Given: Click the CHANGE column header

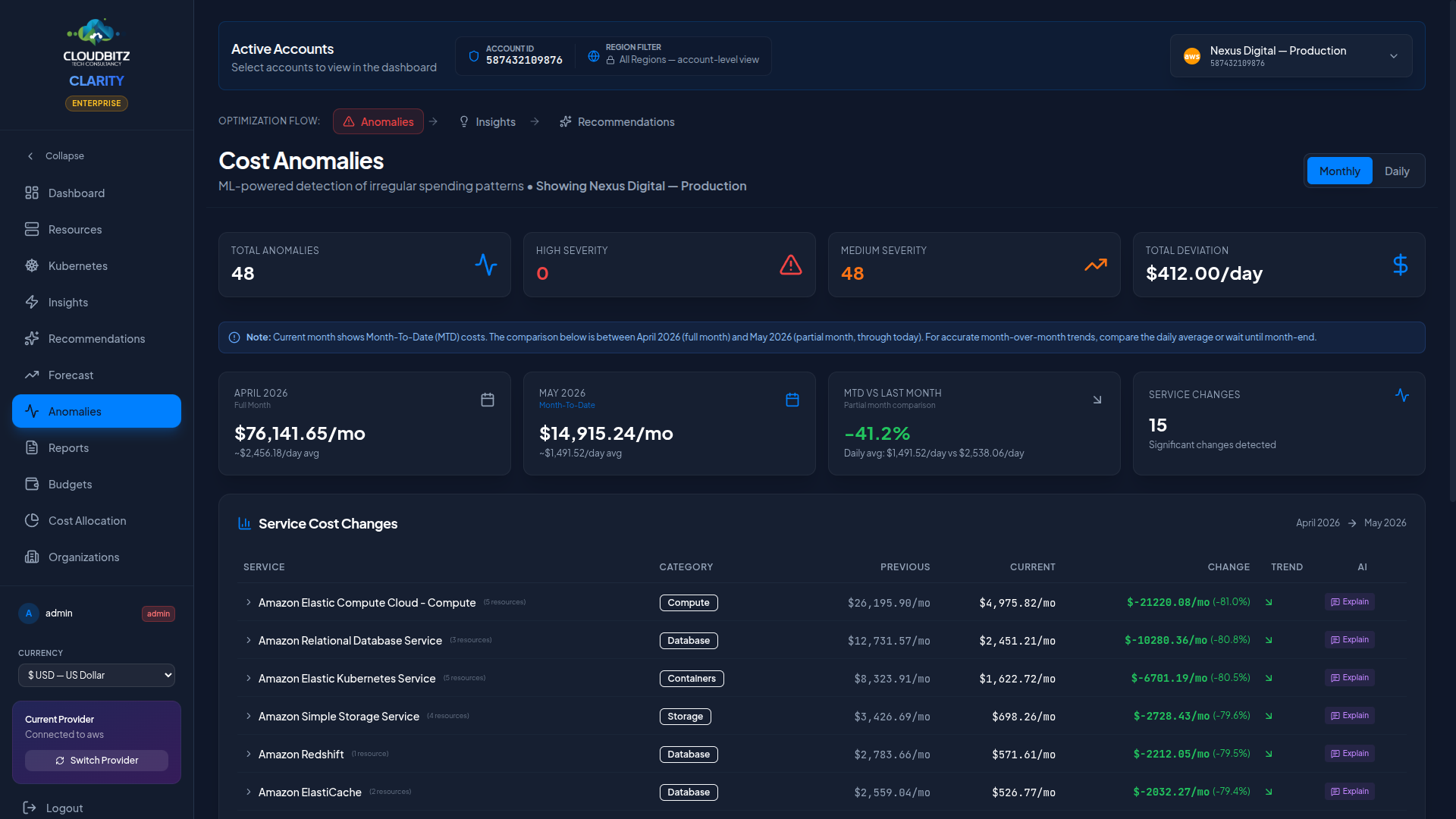Looking at the screenshot, I should [1228, 567].
